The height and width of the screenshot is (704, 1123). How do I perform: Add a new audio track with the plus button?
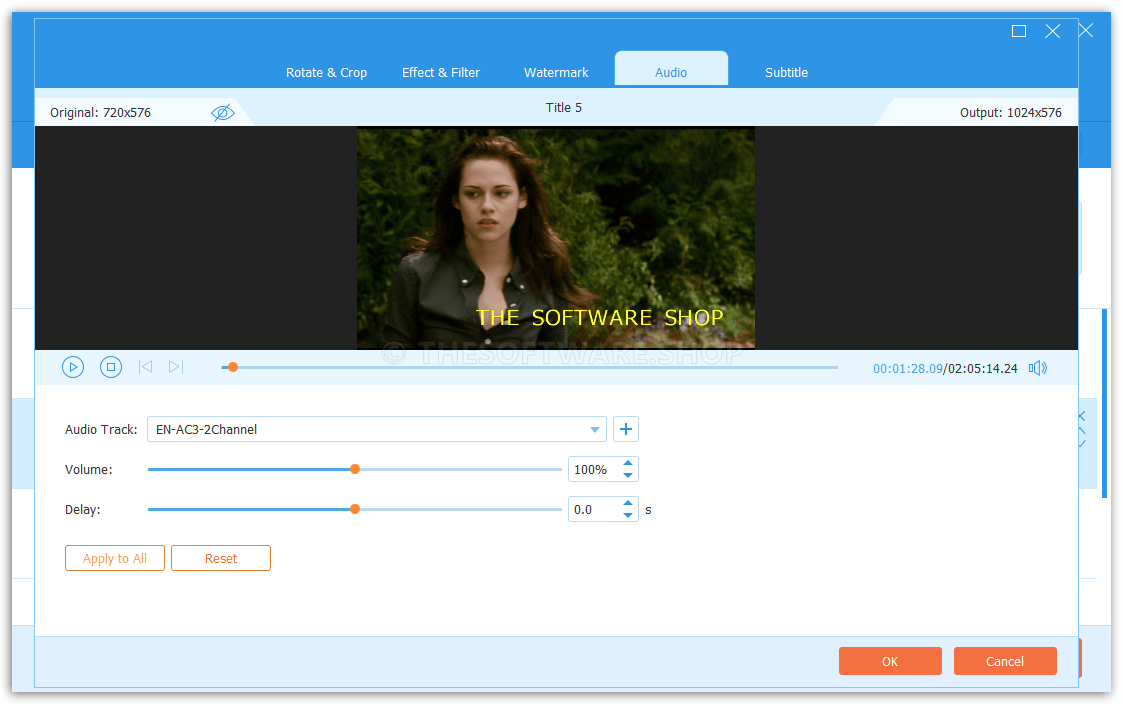625,428
